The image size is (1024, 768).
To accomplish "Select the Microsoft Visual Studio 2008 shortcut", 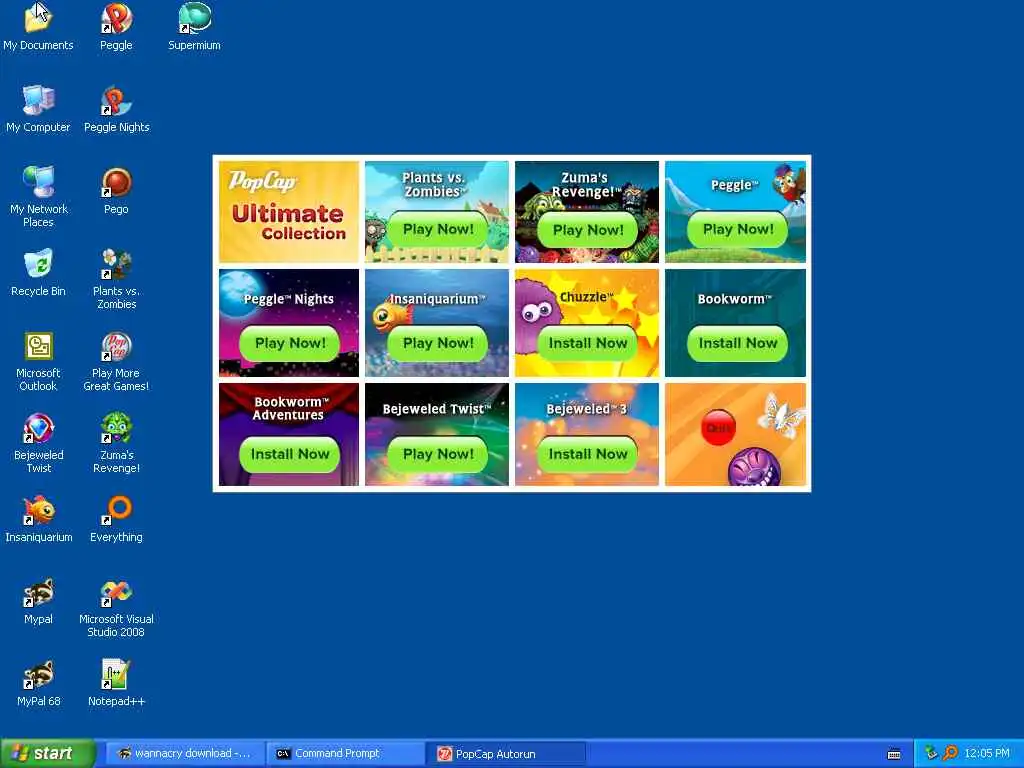I will click(x=116, y=607).
